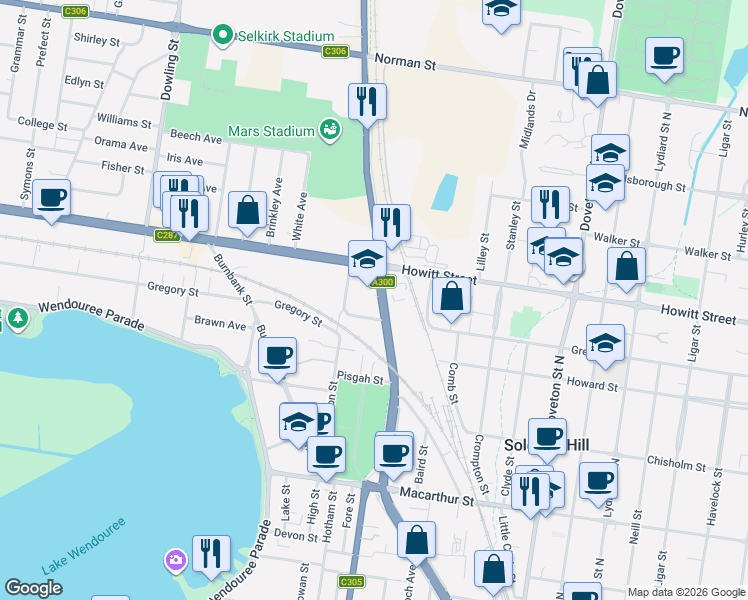Click the Mars Stadium label text
Screen dimensions: 748x600
coord(271,131)
